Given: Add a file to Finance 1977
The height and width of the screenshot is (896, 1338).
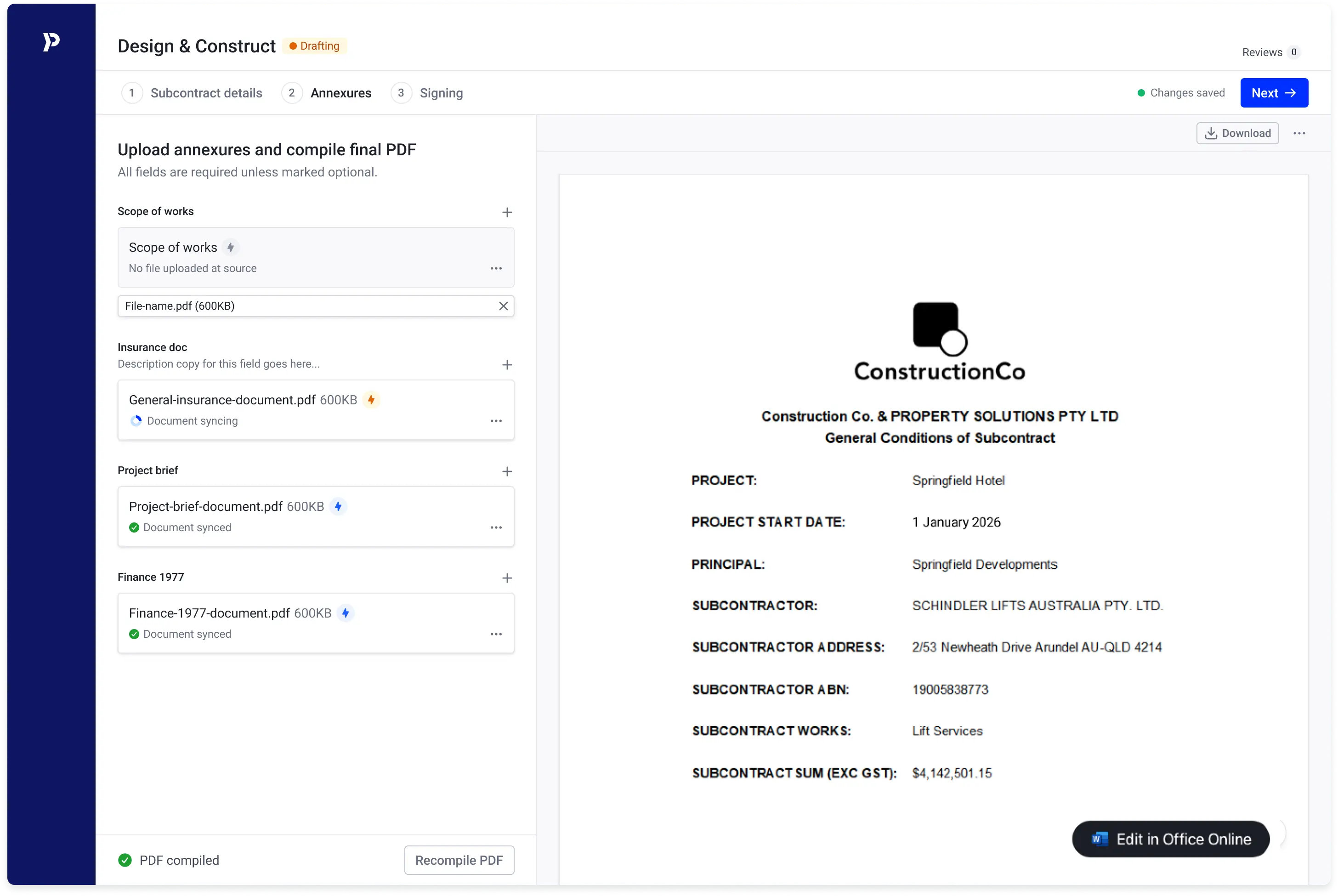Looking at the screenshot, I should pyautogui.click(x=507, y=578).
